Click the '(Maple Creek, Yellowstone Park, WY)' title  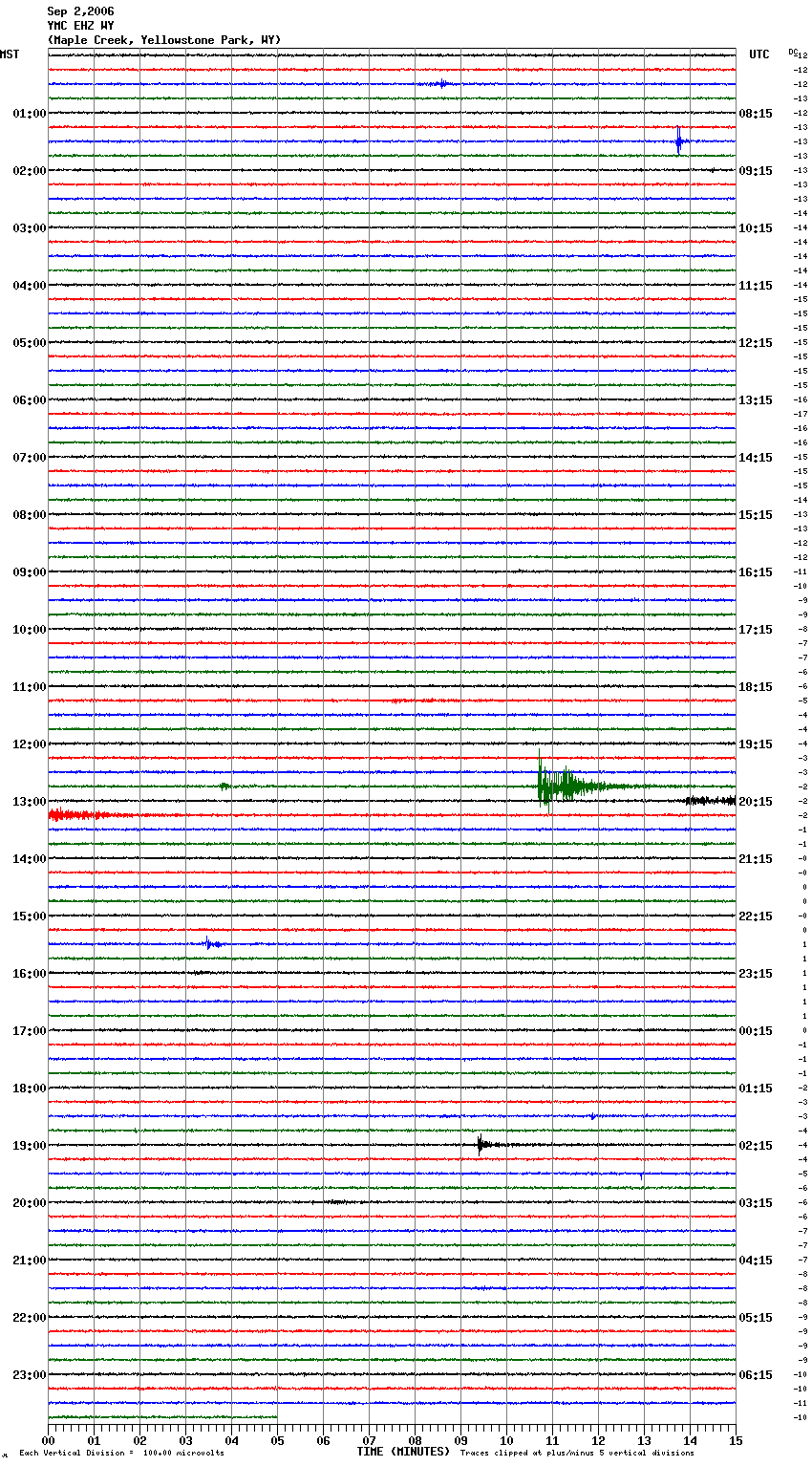click(164, 40)
